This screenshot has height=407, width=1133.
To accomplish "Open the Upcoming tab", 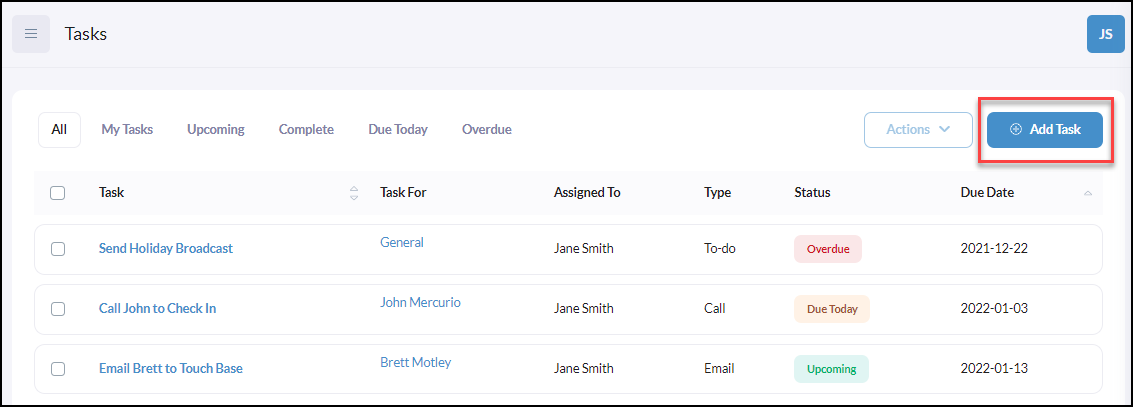I will [216, 130].
